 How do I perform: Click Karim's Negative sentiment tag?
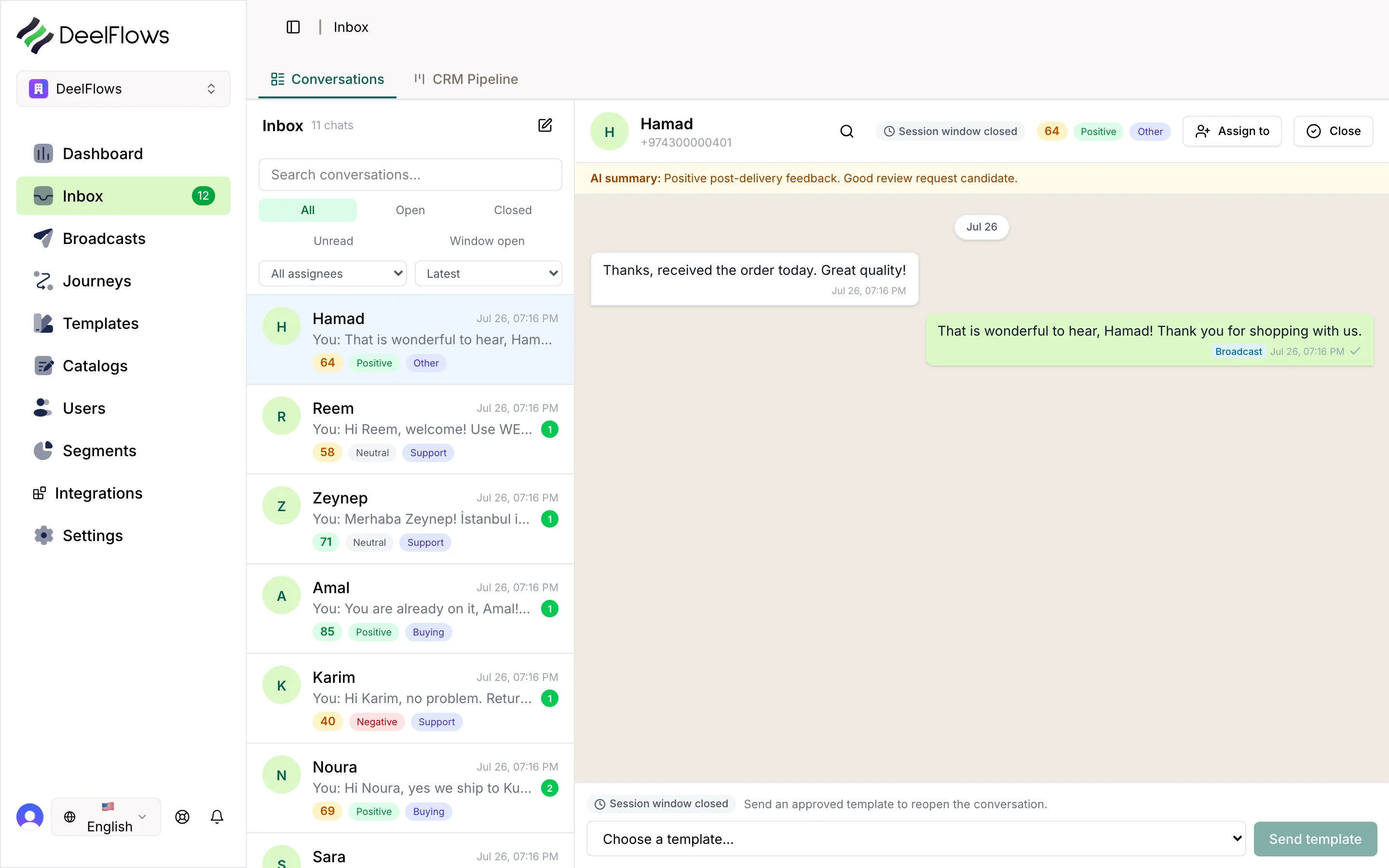click(377, 721)
